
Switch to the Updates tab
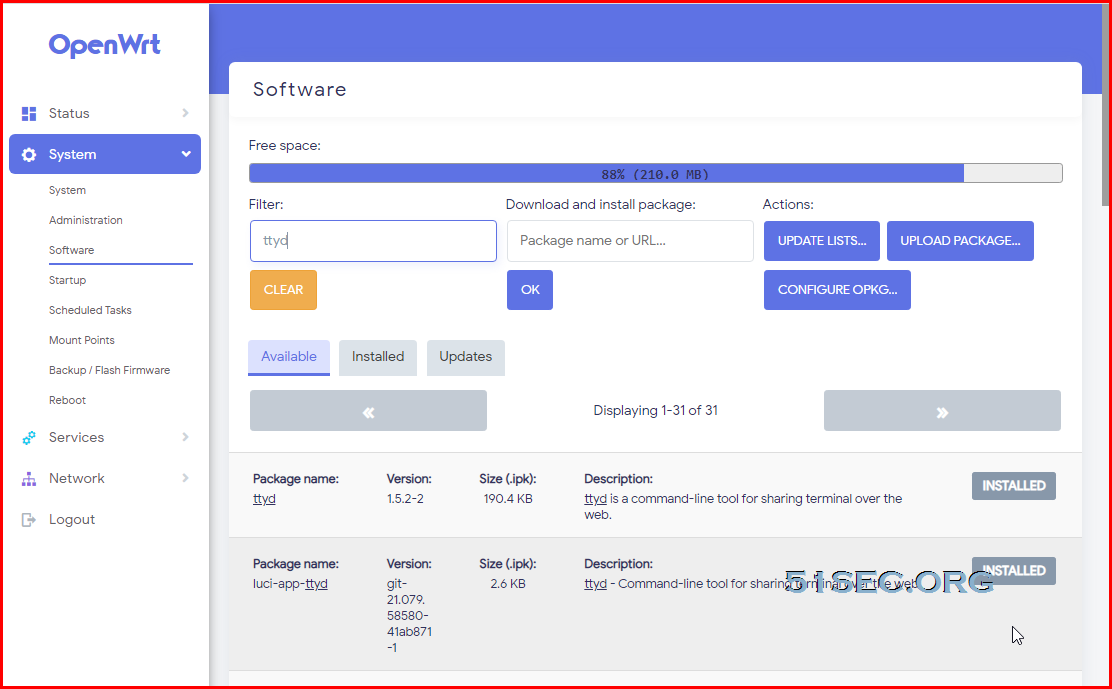[465, 357]
